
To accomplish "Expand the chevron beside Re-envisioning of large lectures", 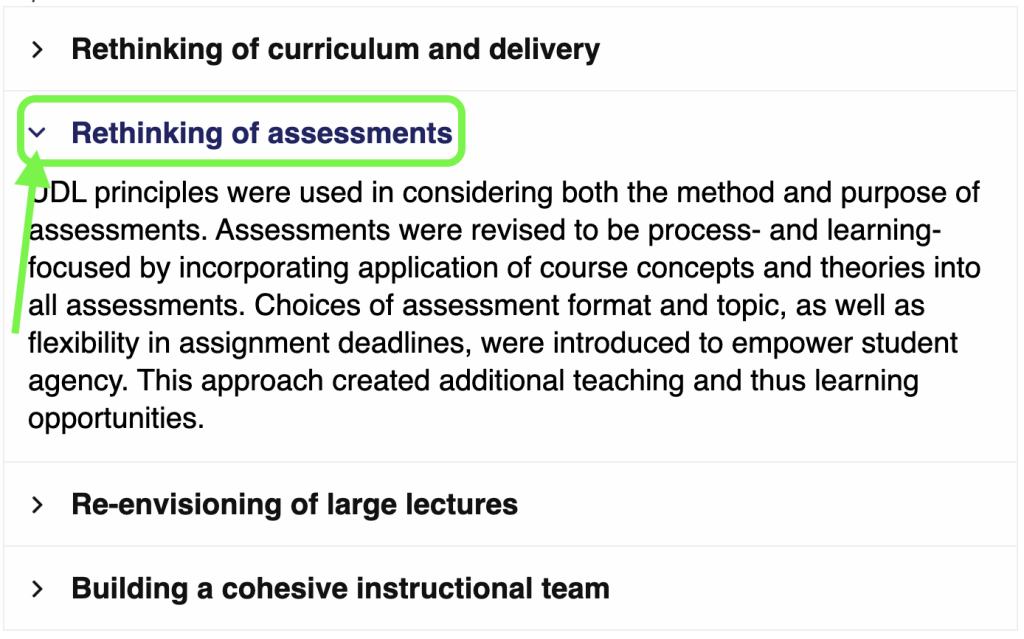I will (37, 504).
